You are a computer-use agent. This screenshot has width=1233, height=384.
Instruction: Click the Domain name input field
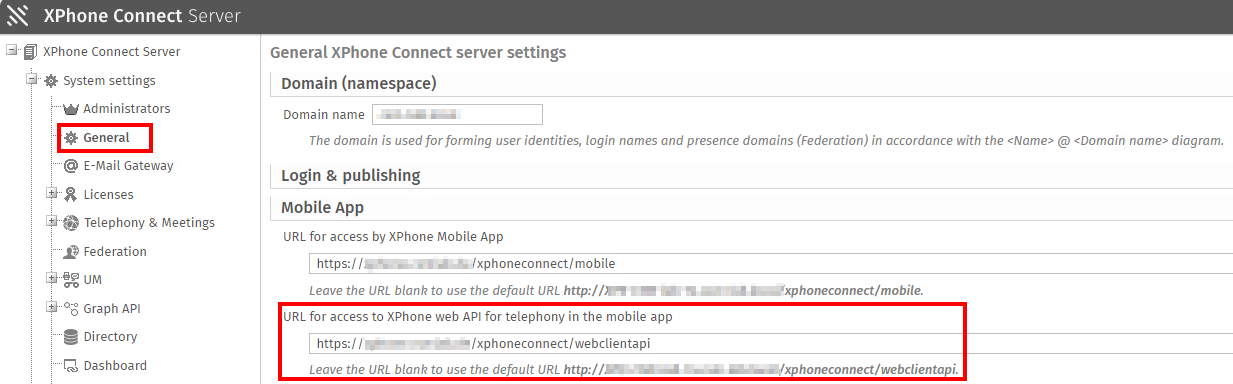coord(457,114)
